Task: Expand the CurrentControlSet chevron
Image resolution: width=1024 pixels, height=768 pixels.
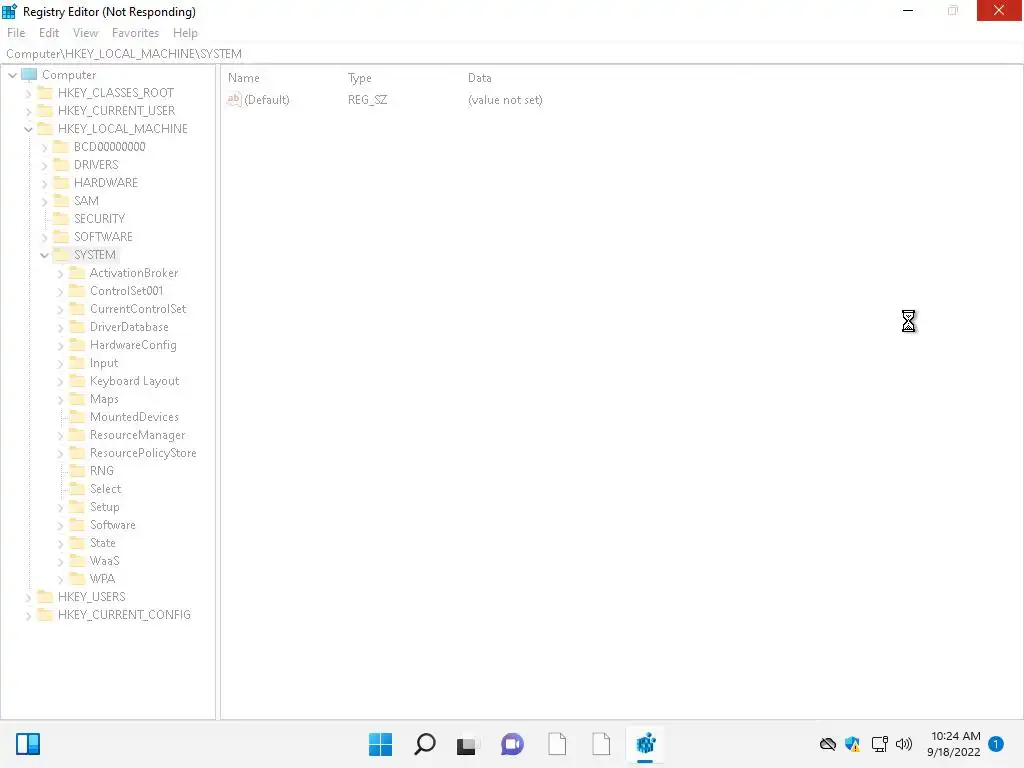Action: pyautogui.click(x=60, y=310)
